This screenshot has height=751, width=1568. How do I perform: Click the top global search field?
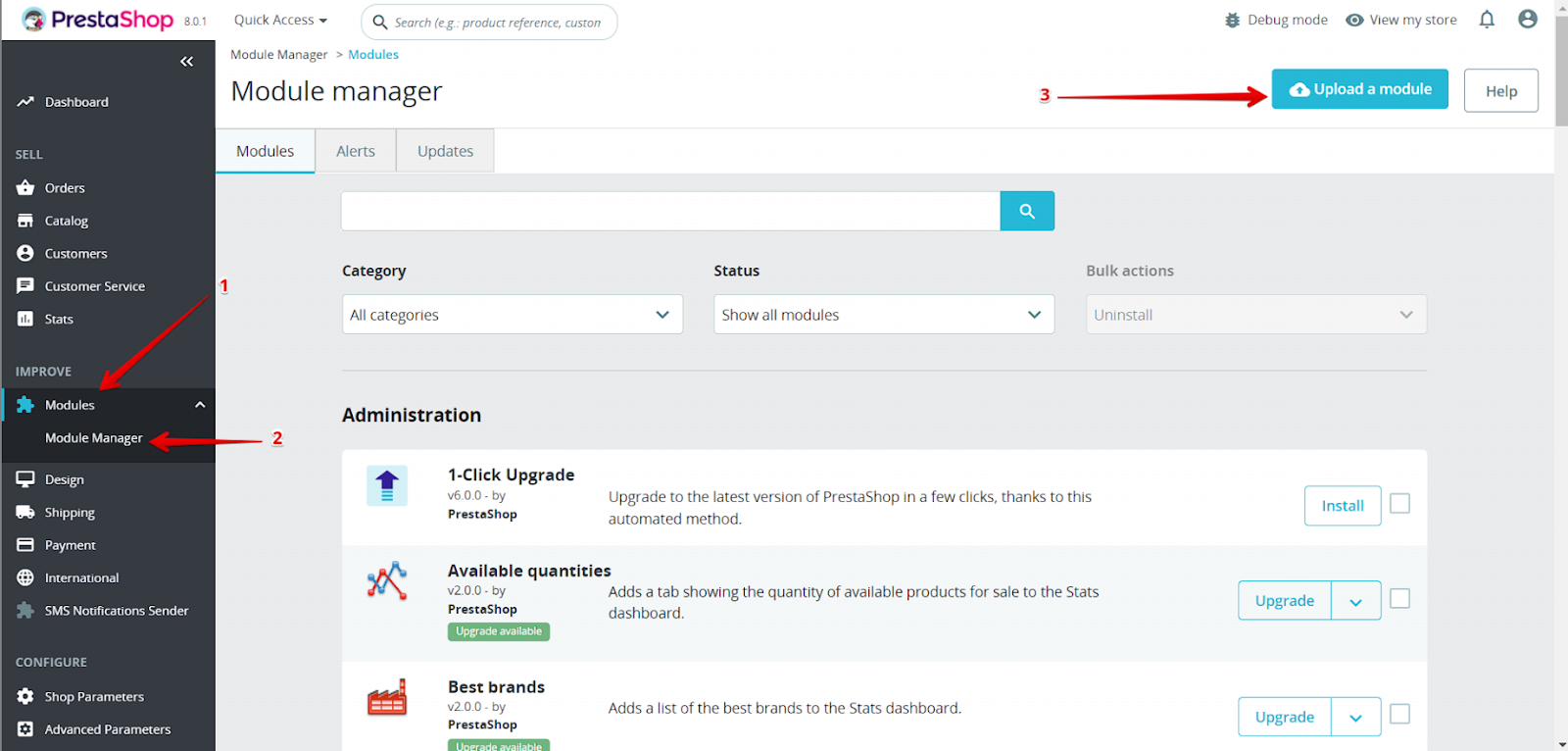pos(489,22)
